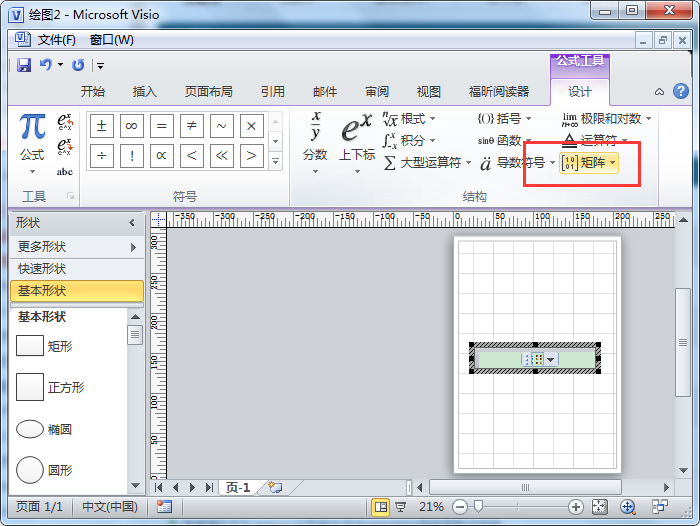Pick the 圆形 circle shape
The height and width of the screenshot is (526, 700).
coord(44,470)
